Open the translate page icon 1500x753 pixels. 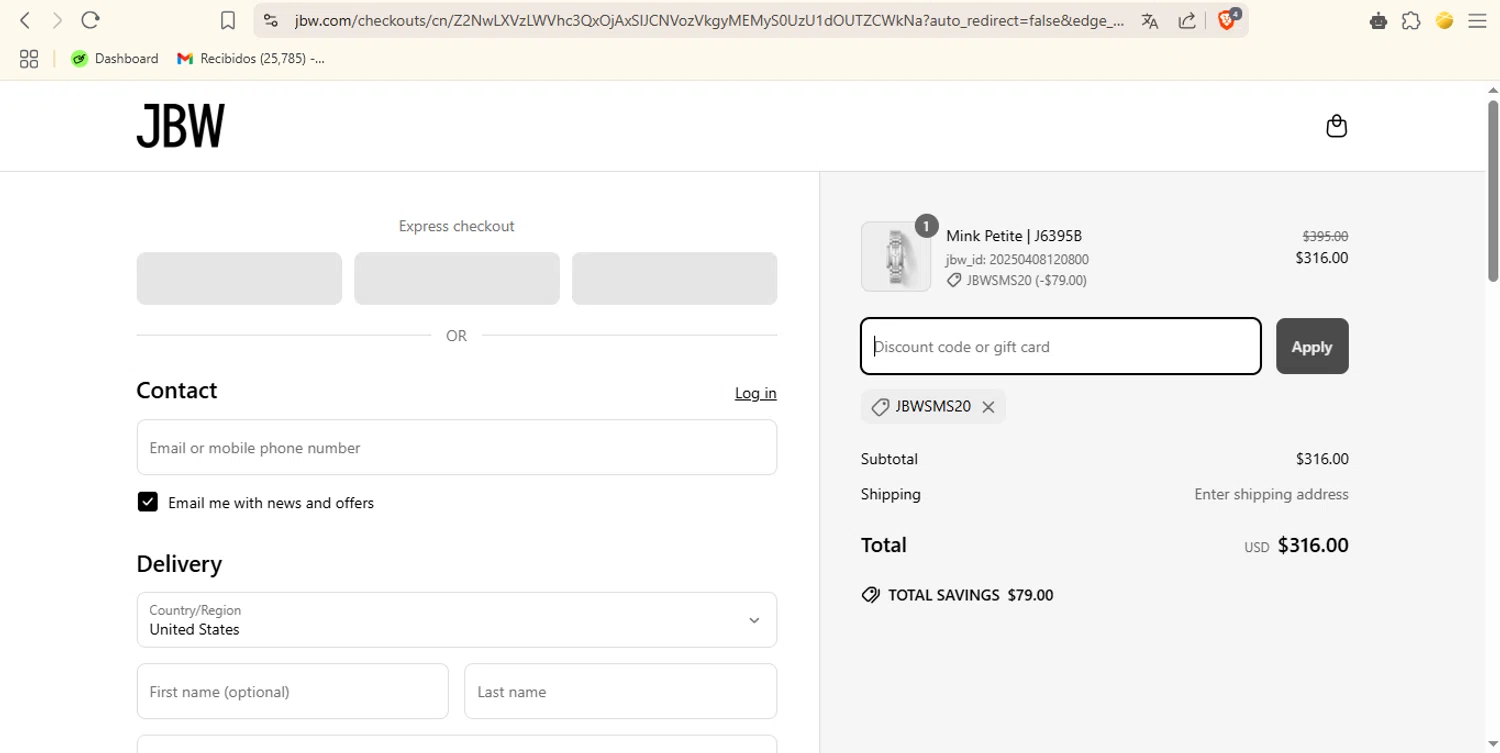point(1150,20)
